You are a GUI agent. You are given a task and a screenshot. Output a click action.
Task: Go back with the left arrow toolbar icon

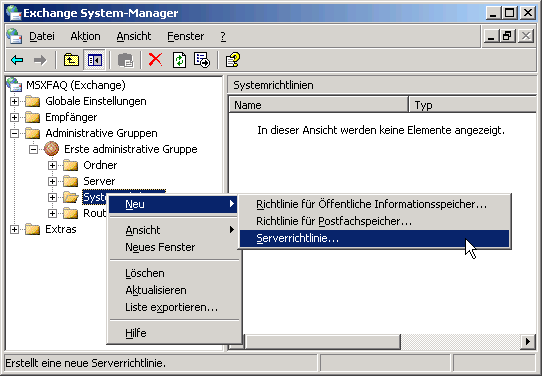click(17, 60)
